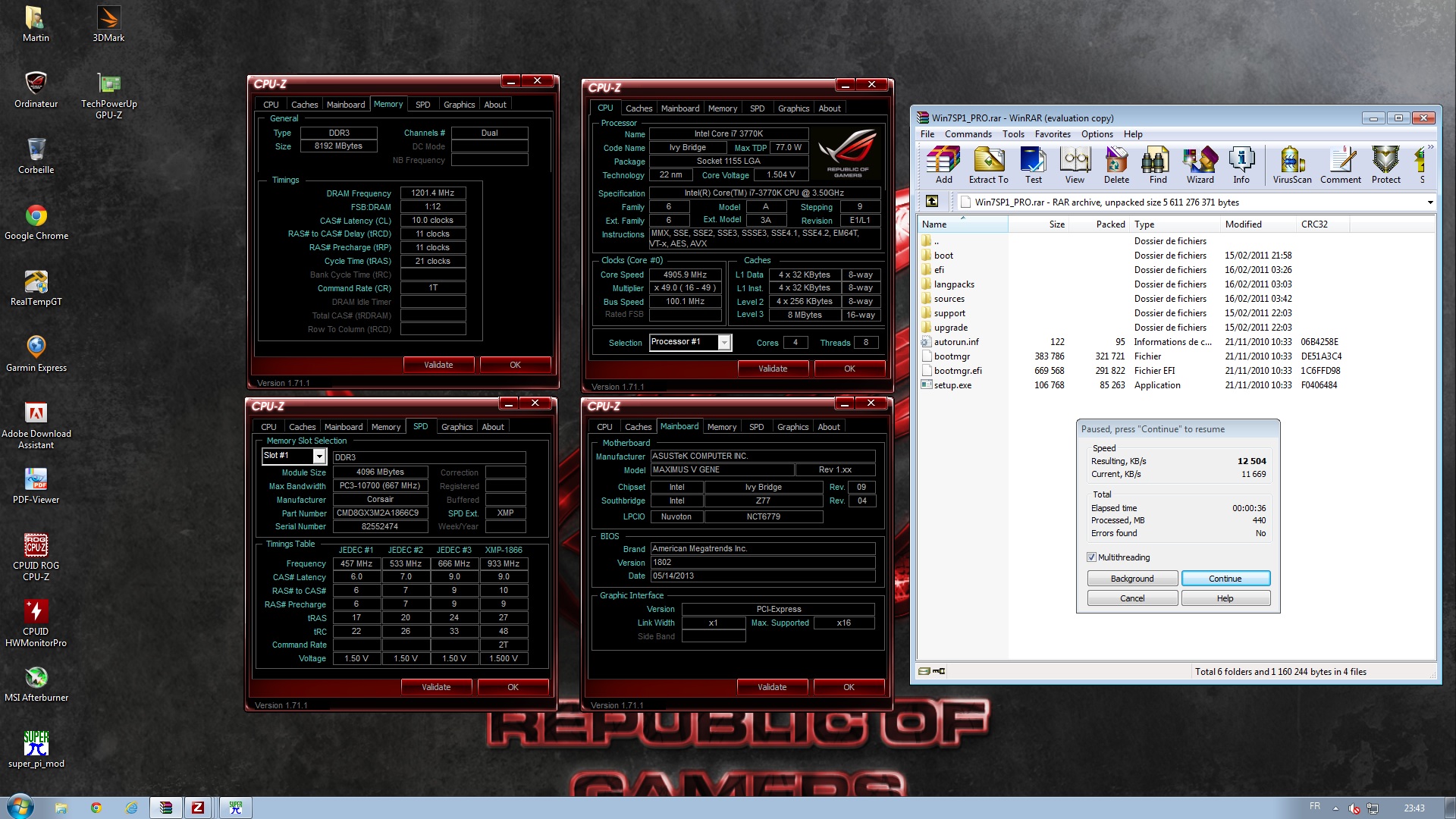Click the Protect shield icon
This screenshot has width=1456, height=819.
[x=1385, y=165]
